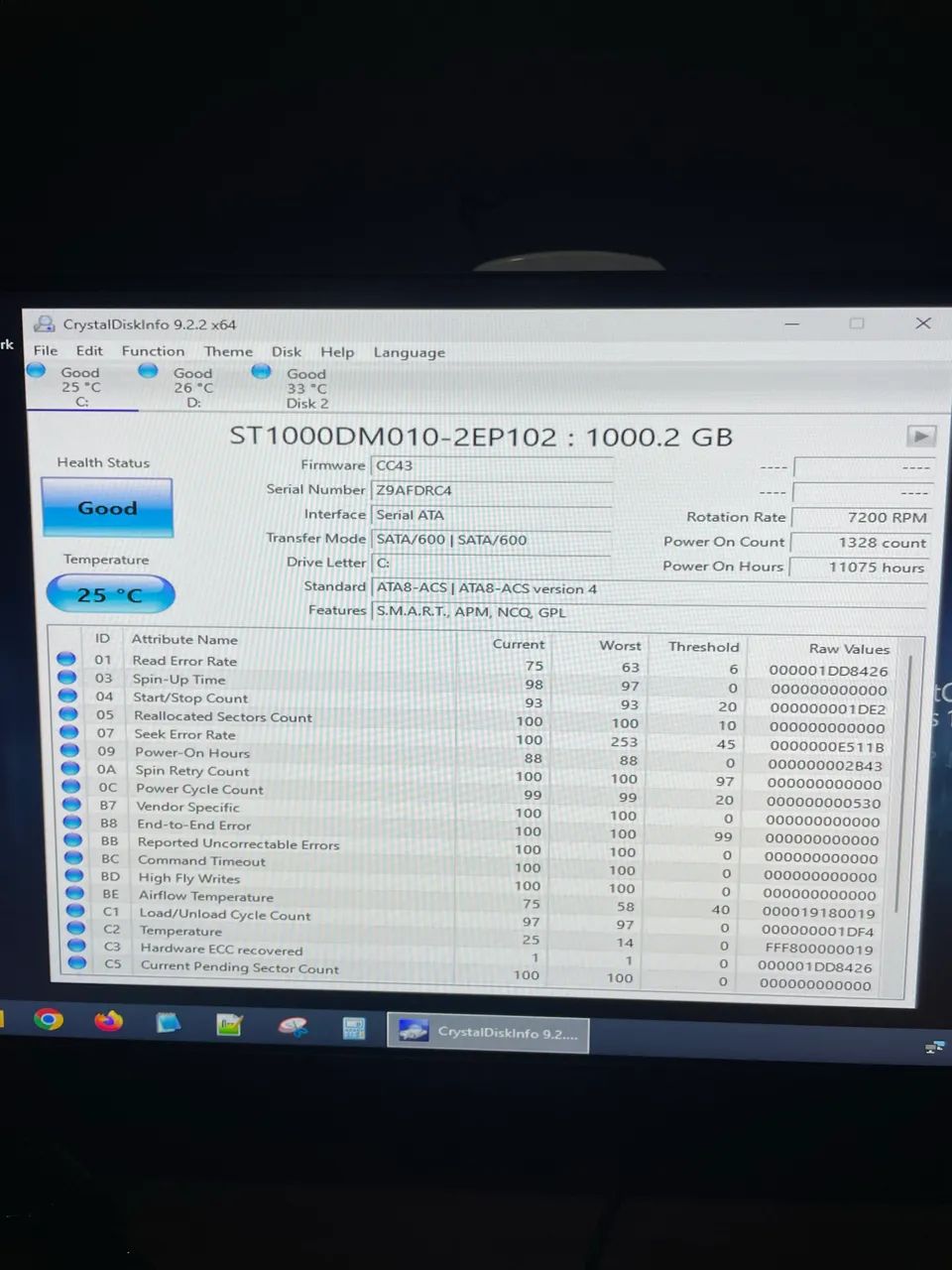Click status icon for Power Cycle Count
Screen dimensions: 952x1270
click(x=71, y=786)
